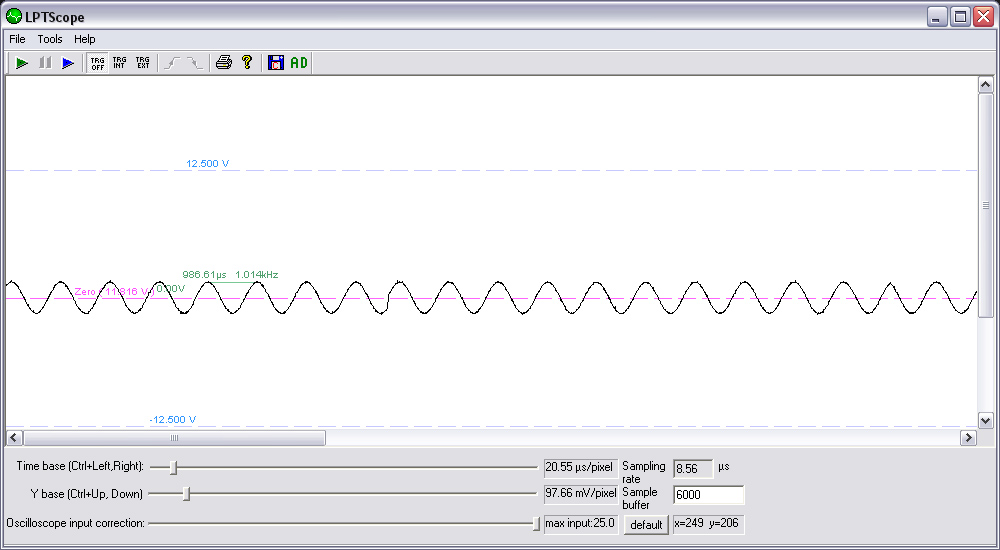Click the 986.61µs period readout
This screenshot has width=1000, height=550.
pos(204,275)
